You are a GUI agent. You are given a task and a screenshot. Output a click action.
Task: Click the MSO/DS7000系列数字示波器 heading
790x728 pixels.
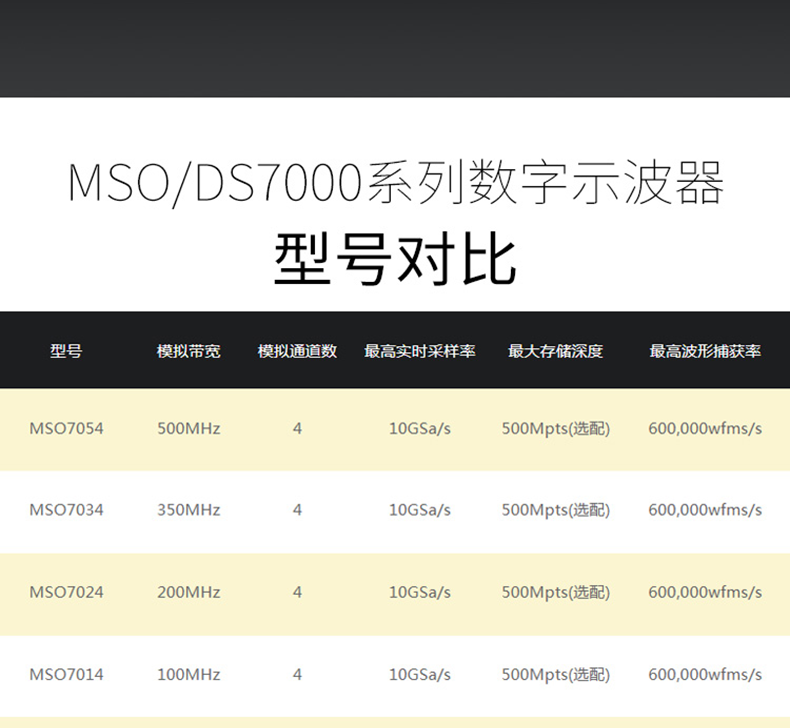pyautogui.click(x=396, y=183)
